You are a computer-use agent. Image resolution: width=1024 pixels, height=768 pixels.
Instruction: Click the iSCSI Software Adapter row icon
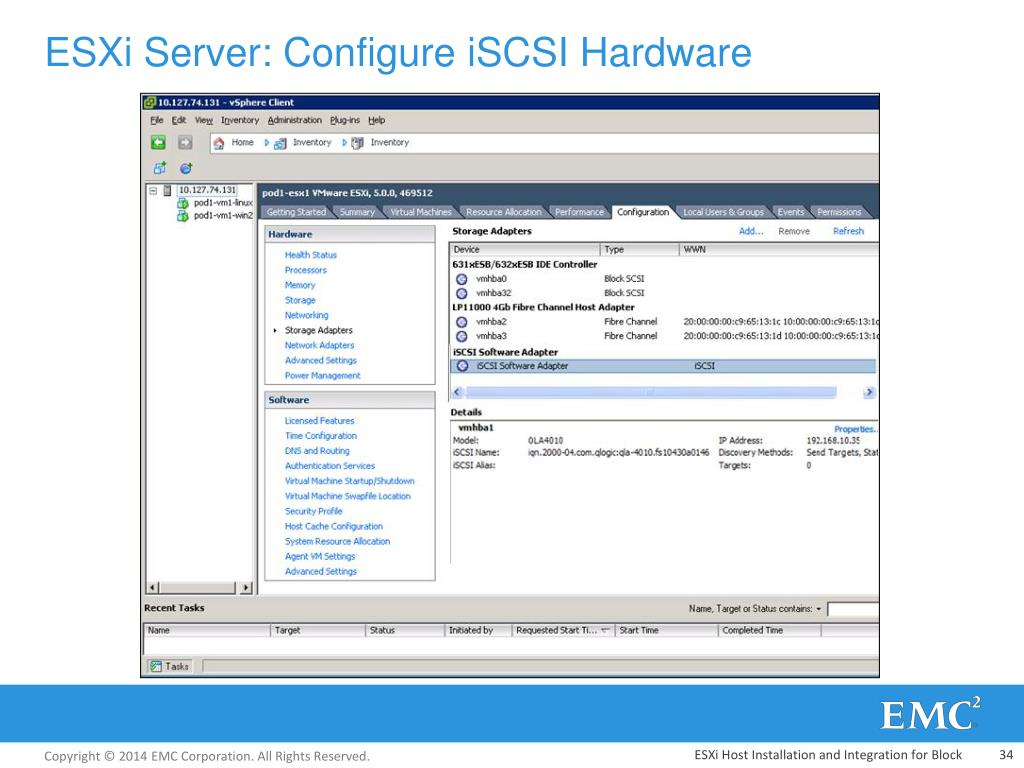[x=462, y=366]
